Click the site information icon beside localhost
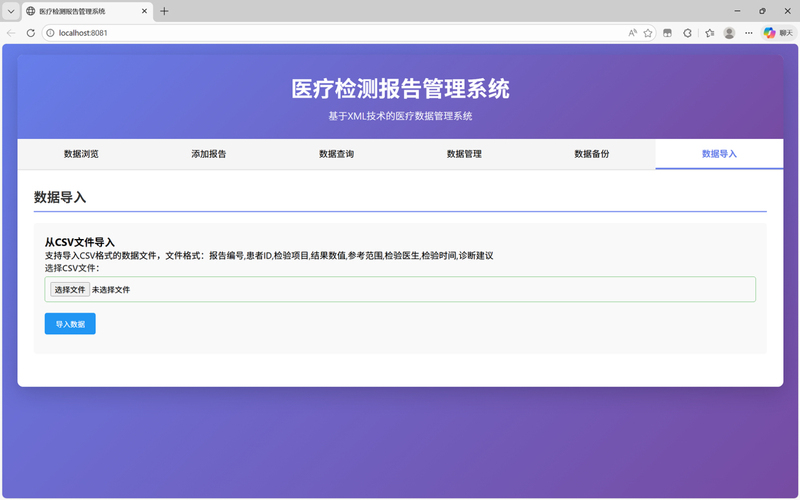Image resolution: width=800 pixels, height=500 pixels. click(x=50, y=33)
